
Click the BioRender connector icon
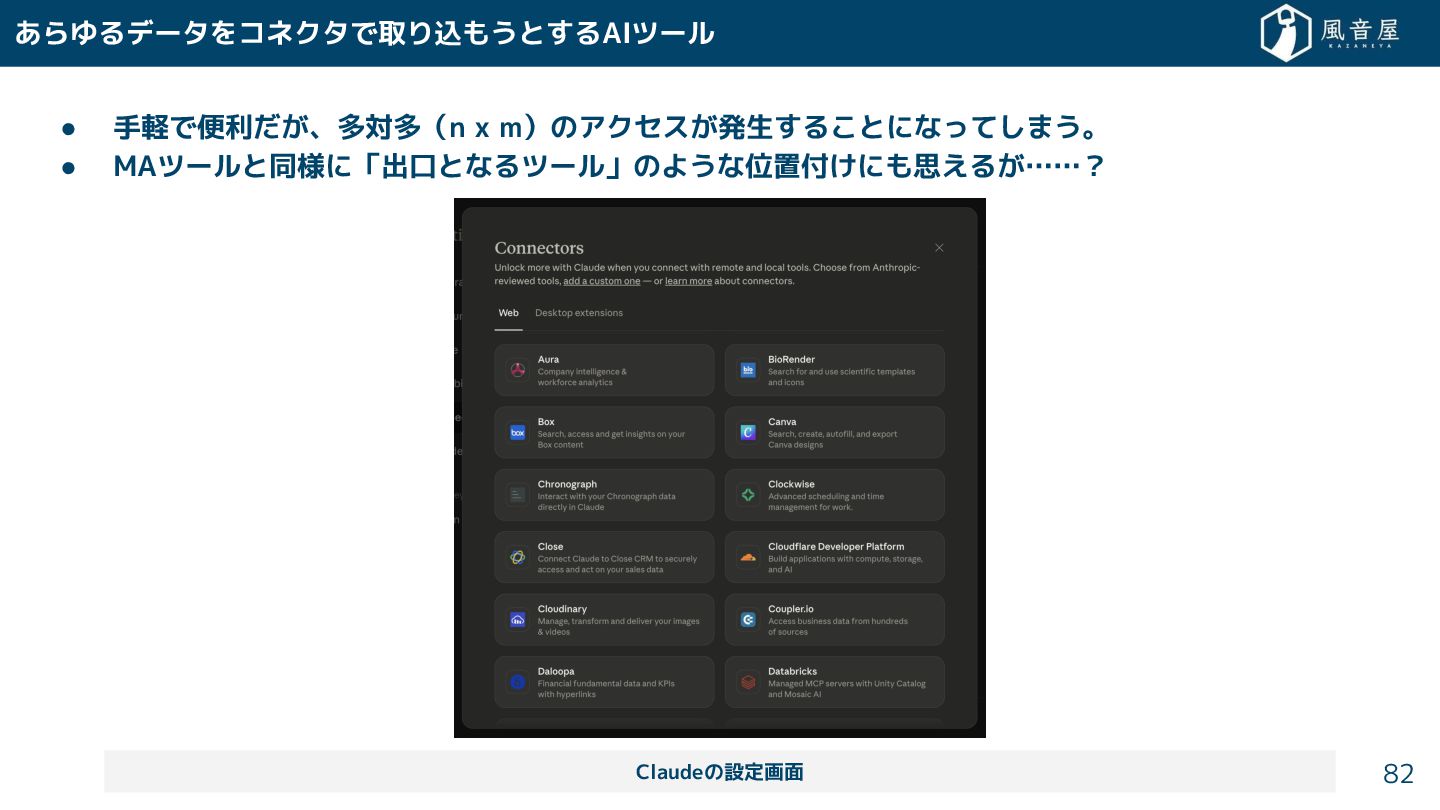click(x=748, y=370)
